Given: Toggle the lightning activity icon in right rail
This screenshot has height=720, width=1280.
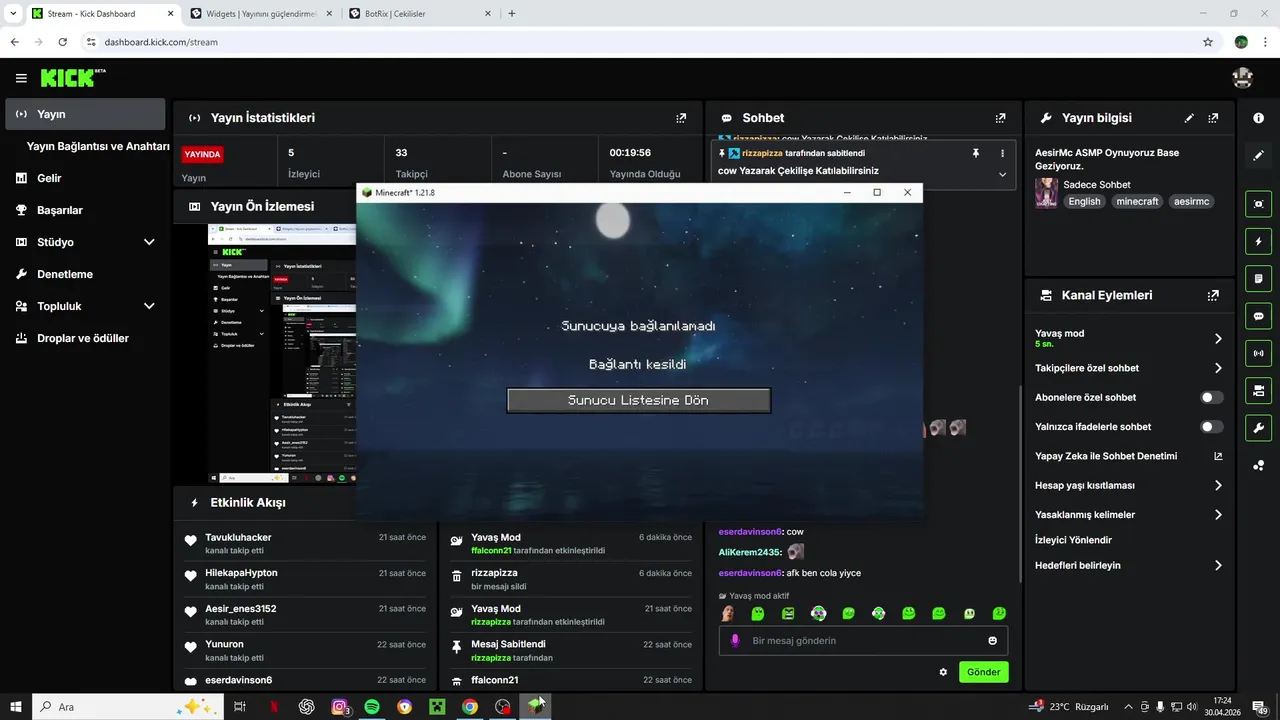Looking at the screenshot, I should [x=1258, y=241].
